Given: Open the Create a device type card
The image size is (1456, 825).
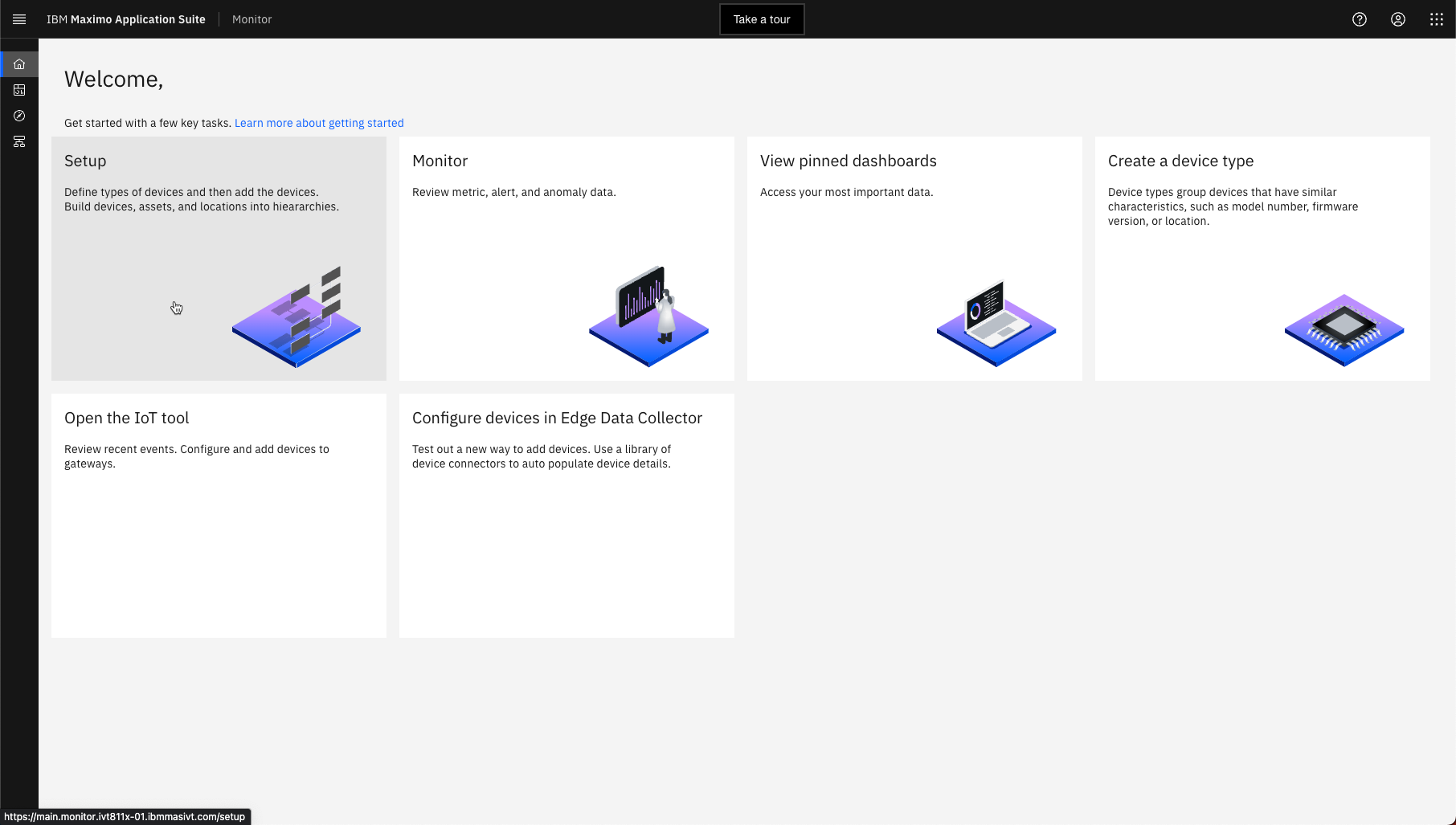Looking at the screenshot, I should tap(1262, 259).
